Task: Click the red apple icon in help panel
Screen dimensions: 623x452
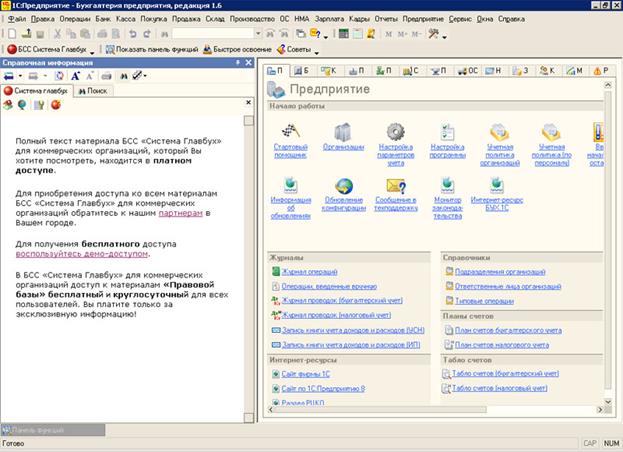Action: [56, 105]
